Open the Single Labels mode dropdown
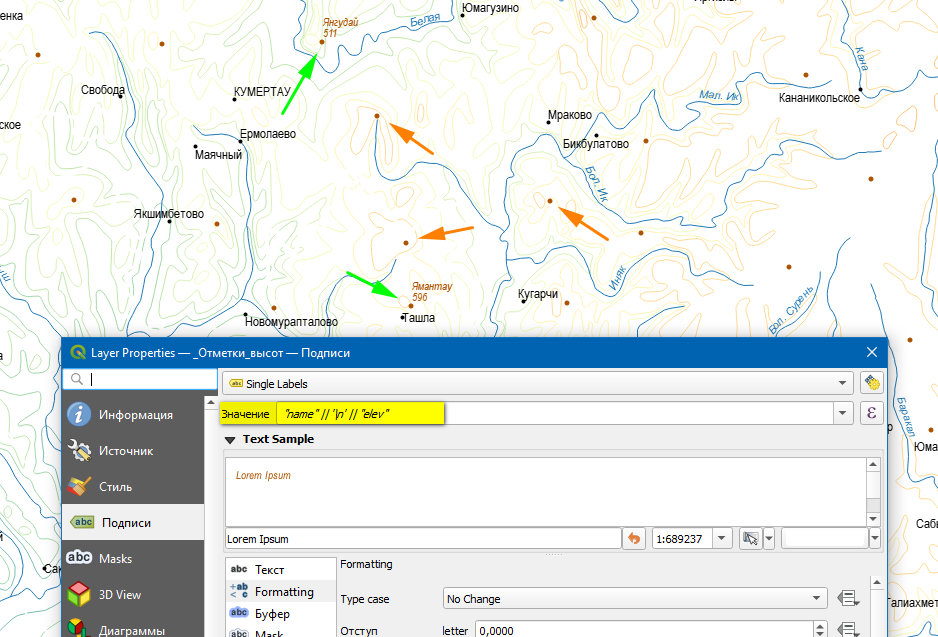 click(x=843, y=383)
